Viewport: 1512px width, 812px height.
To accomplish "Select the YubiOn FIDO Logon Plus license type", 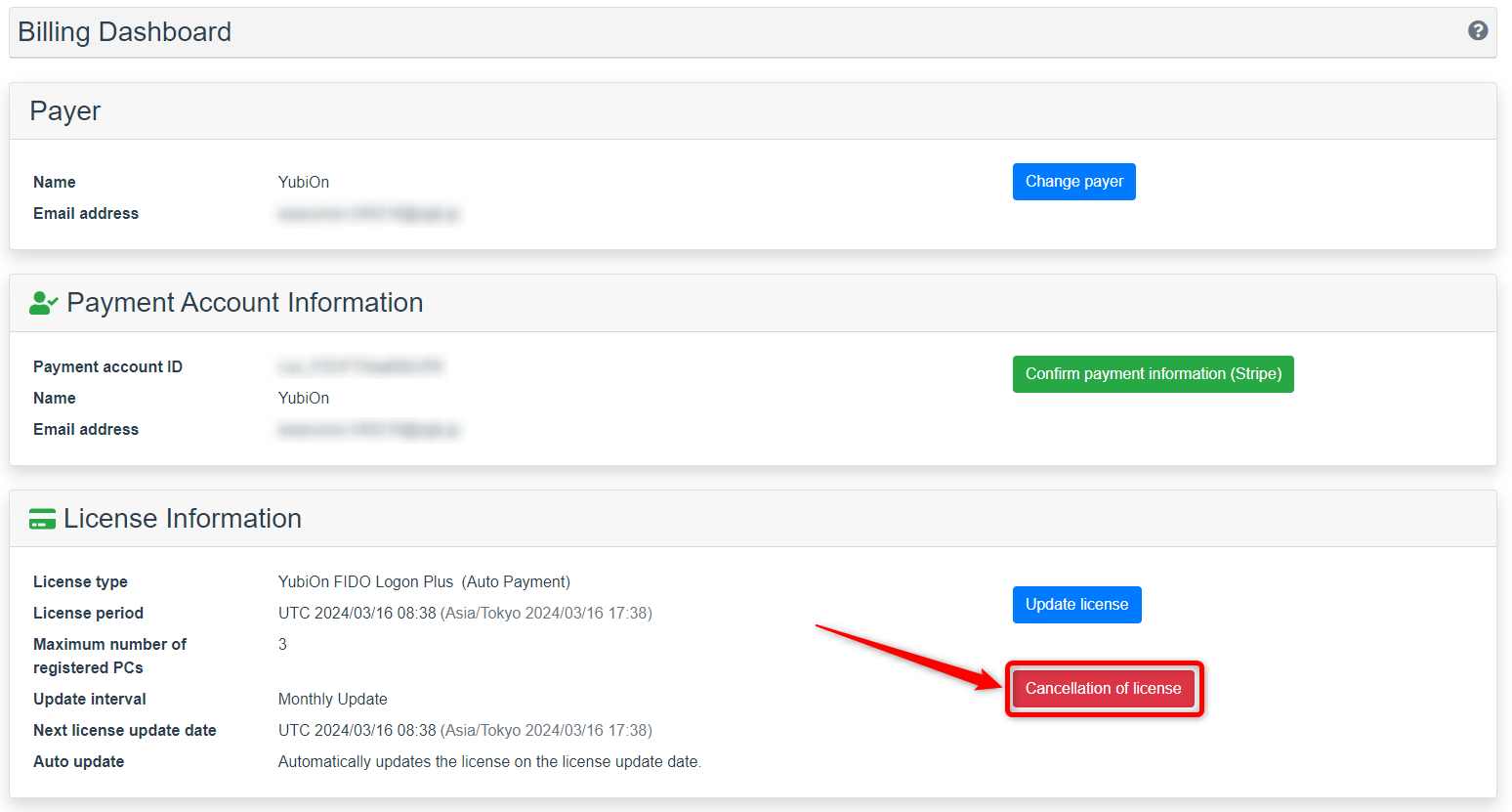I will point(425,582).
